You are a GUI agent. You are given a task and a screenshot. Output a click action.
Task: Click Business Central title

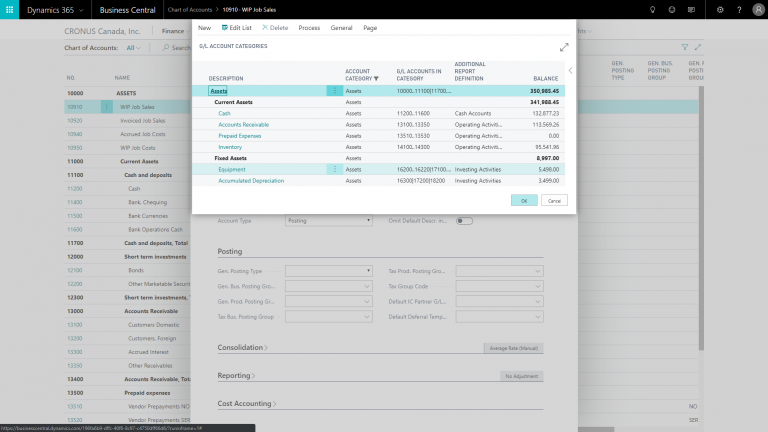tap(127, 10)
